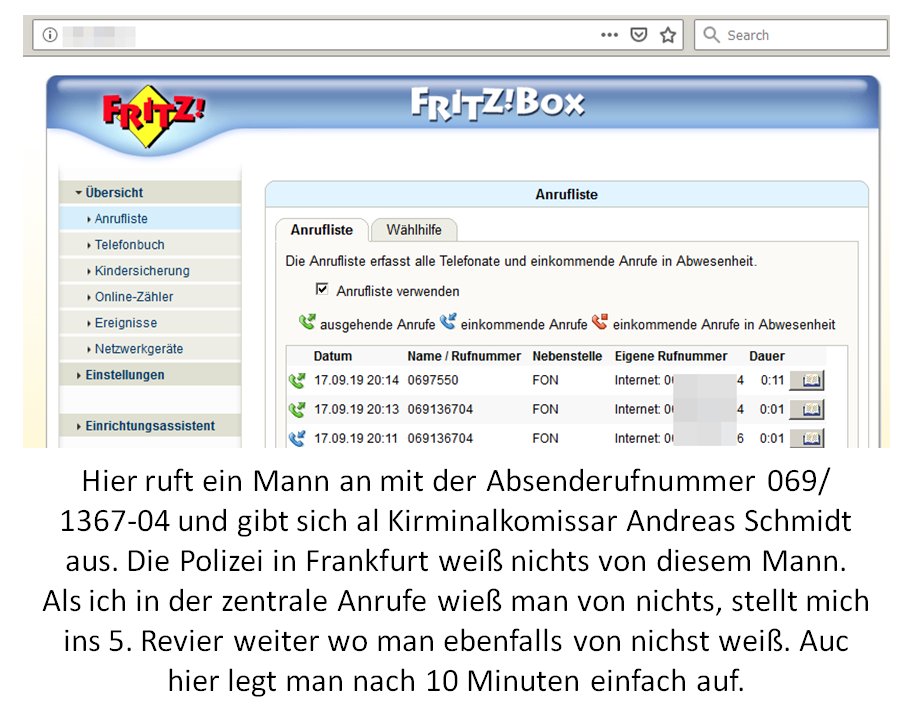Image resolution: width=916 pixels, height=716 pixels.
Task: Open the page actions three-dot menu
Action: pos(609,35)
